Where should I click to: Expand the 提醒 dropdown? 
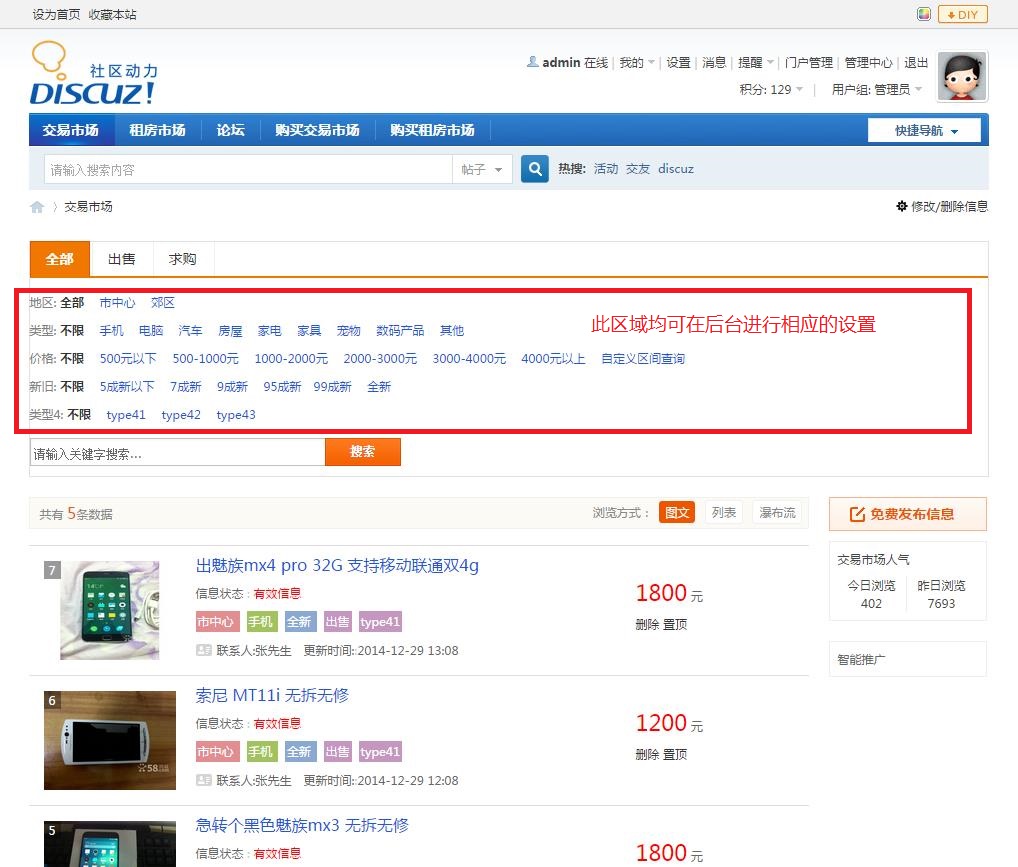[756, 62]
